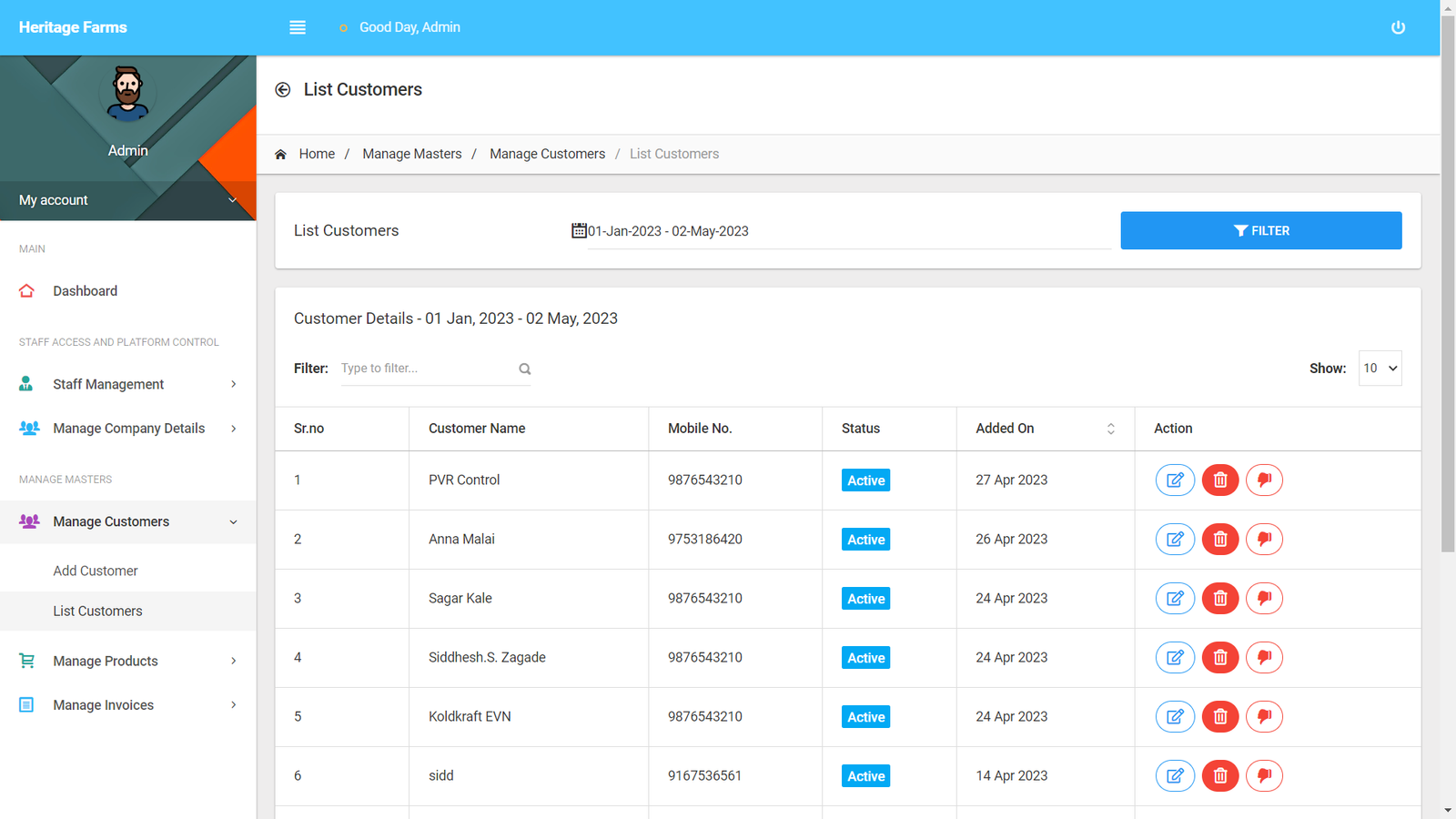The height and width of the screenshot is (819, 1456).
Task: Click thumbs-down icon for Sagar Kale
Action: point(1264,598)
